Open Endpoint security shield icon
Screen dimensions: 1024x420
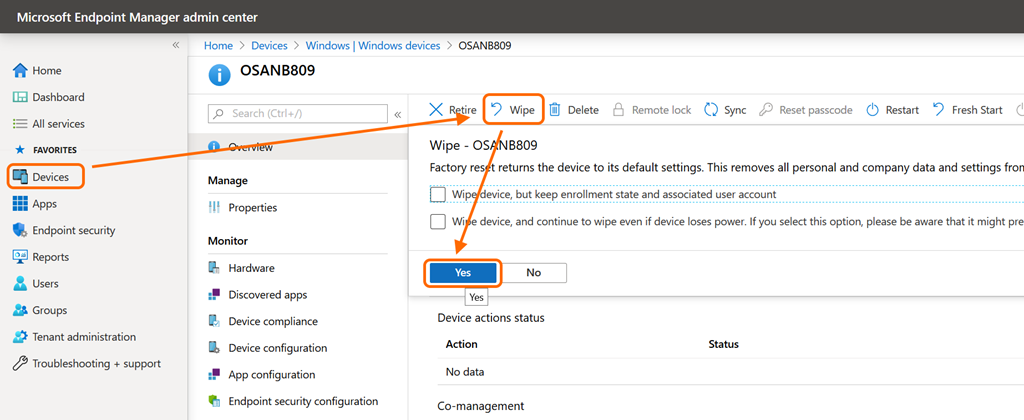tap(20, 230)
